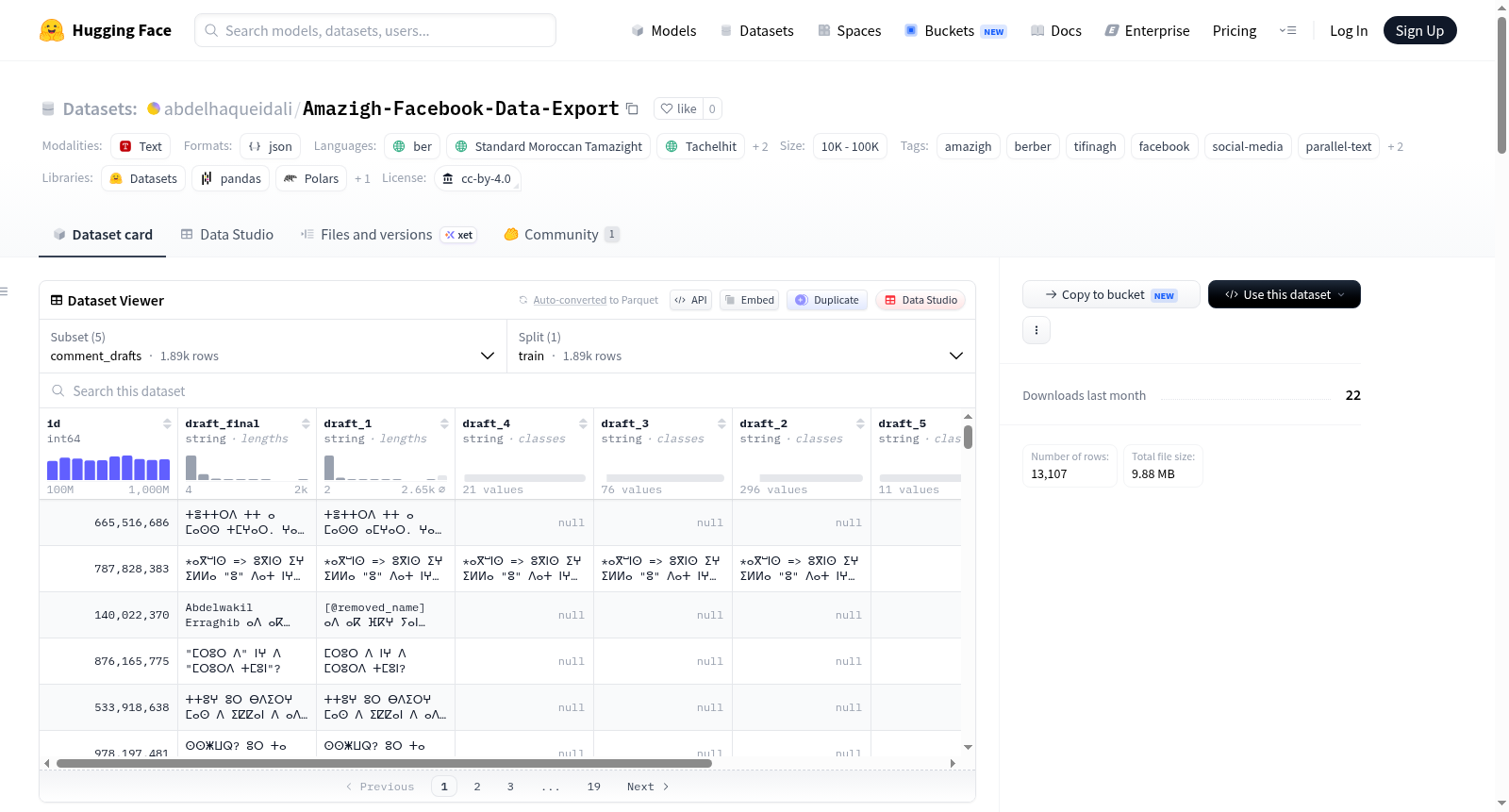Expand the +2 more languages indicator
Image resolution: width=1509 pixels, height=812 pixels.
click(x=760, y=146)
